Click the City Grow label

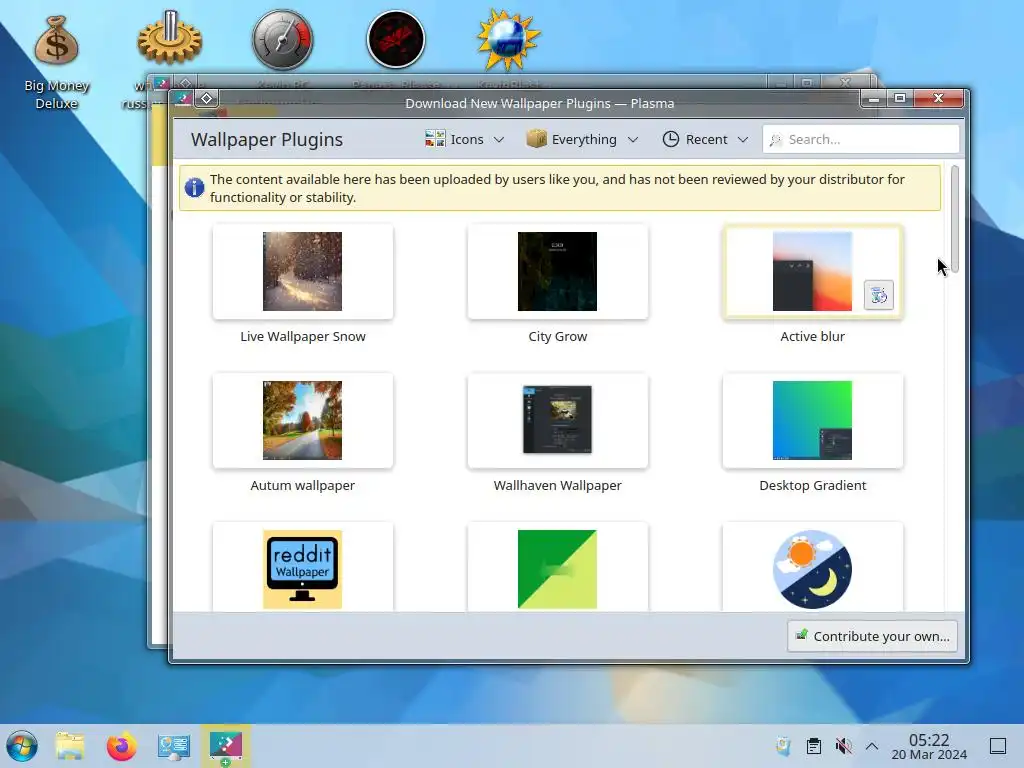[x=557, y=336]
